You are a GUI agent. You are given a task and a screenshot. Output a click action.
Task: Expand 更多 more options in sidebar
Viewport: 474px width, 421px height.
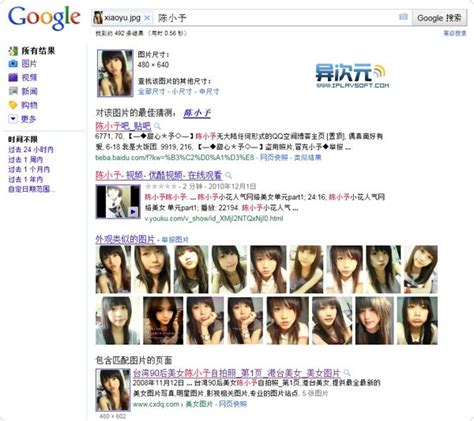coord(28,119)
